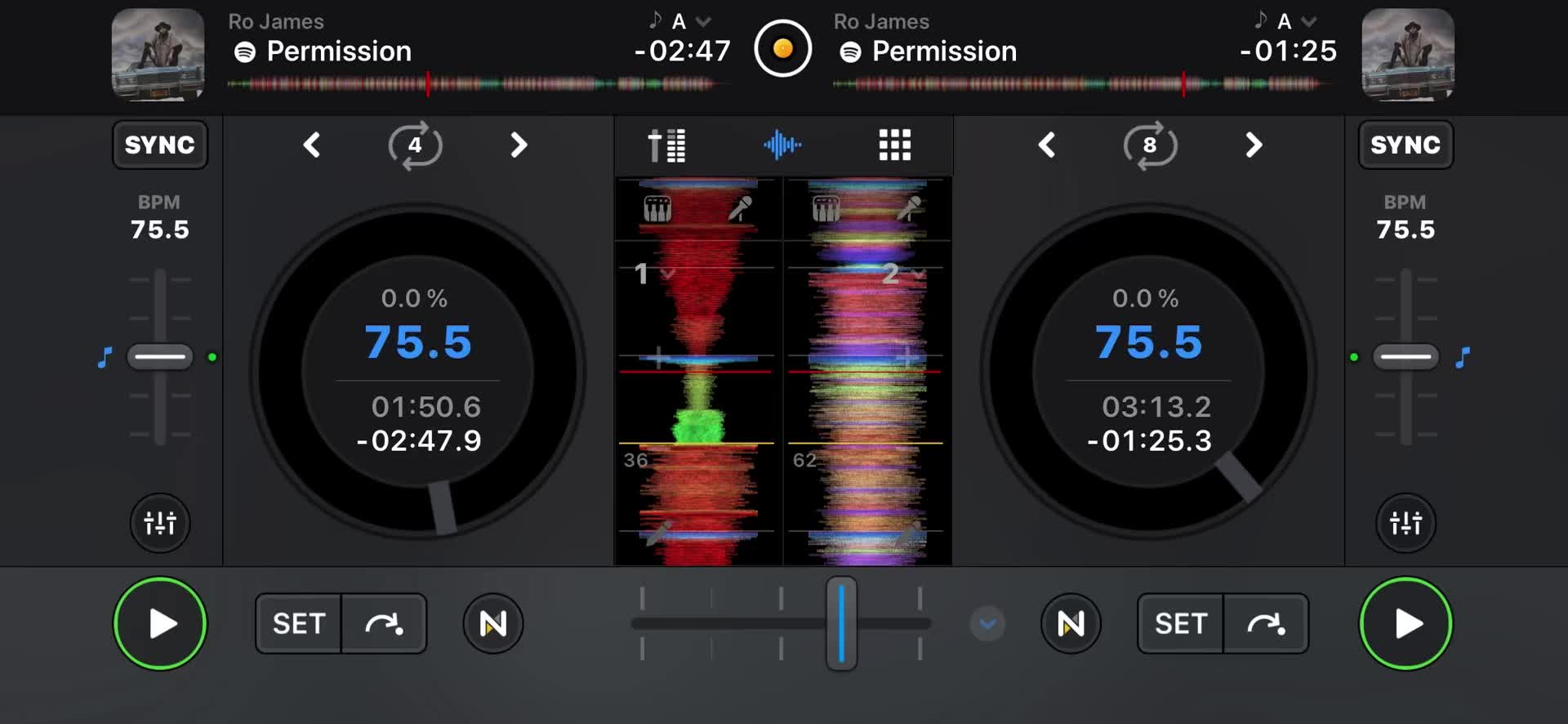Double the loop length on the left deck
Viewport: 1568px width, 724px height.
(519, 145)
